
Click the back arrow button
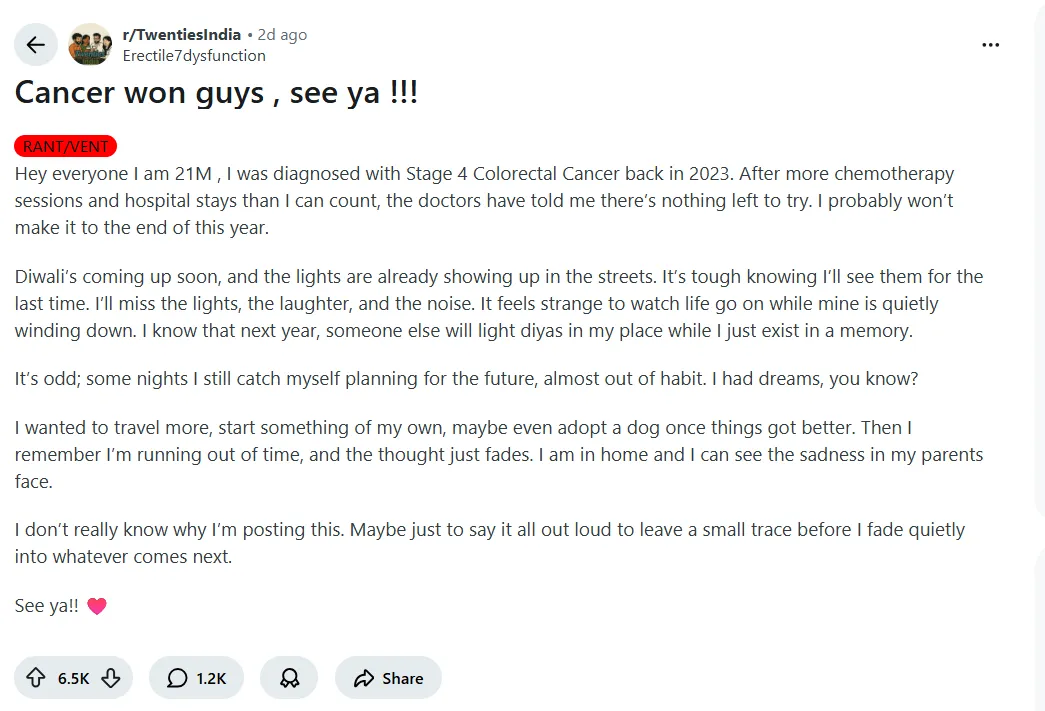click(x=36, y=45)
